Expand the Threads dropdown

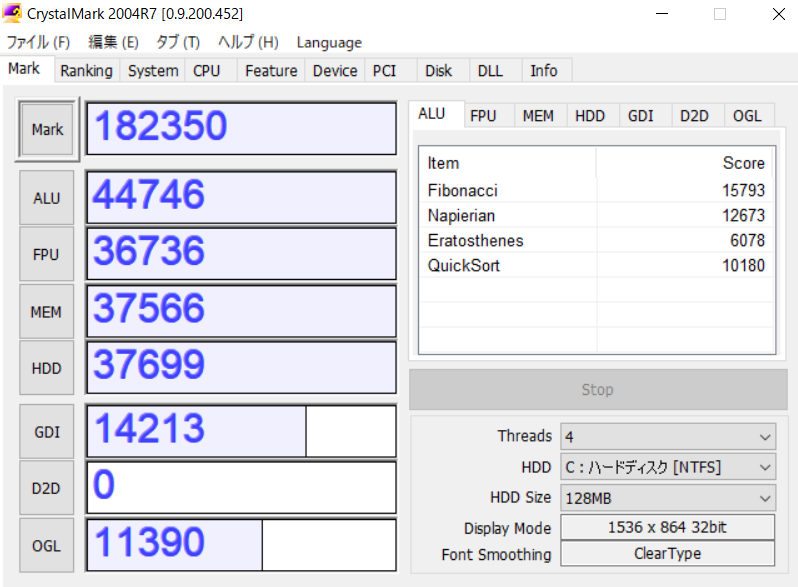(x=667, y=437)
